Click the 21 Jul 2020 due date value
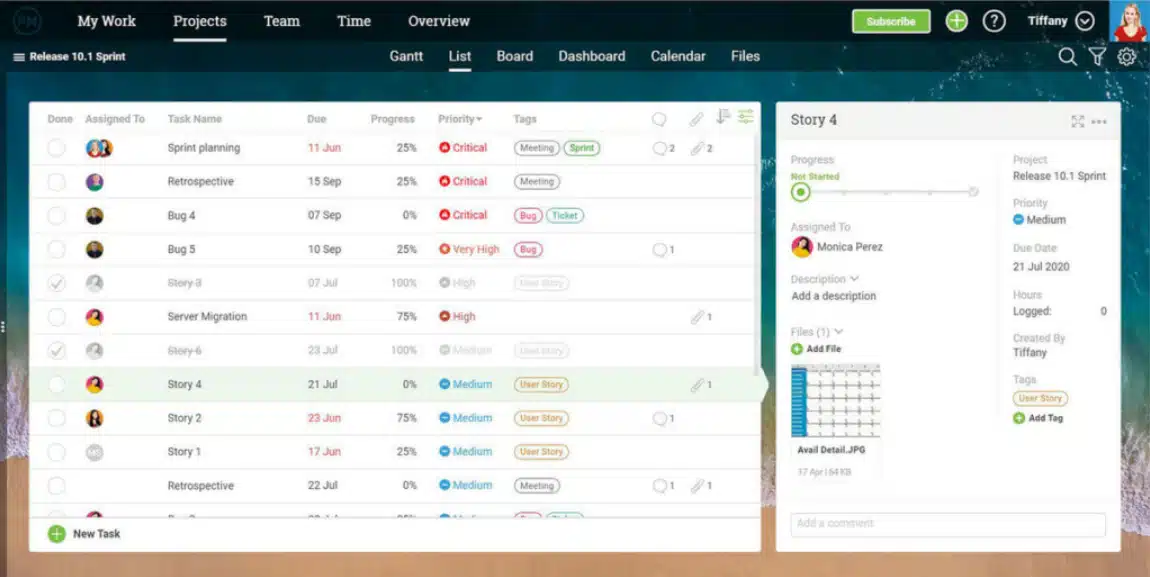The width and height of the screenshot is (1150, 577). tap(1041, 267)
